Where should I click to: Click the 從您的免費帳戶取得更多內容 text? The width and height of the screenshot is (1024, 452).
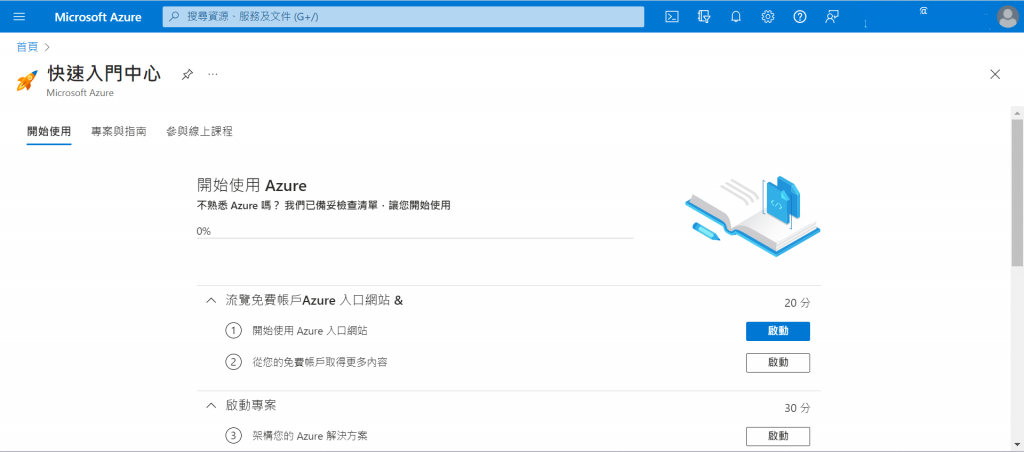coord(320,362)
